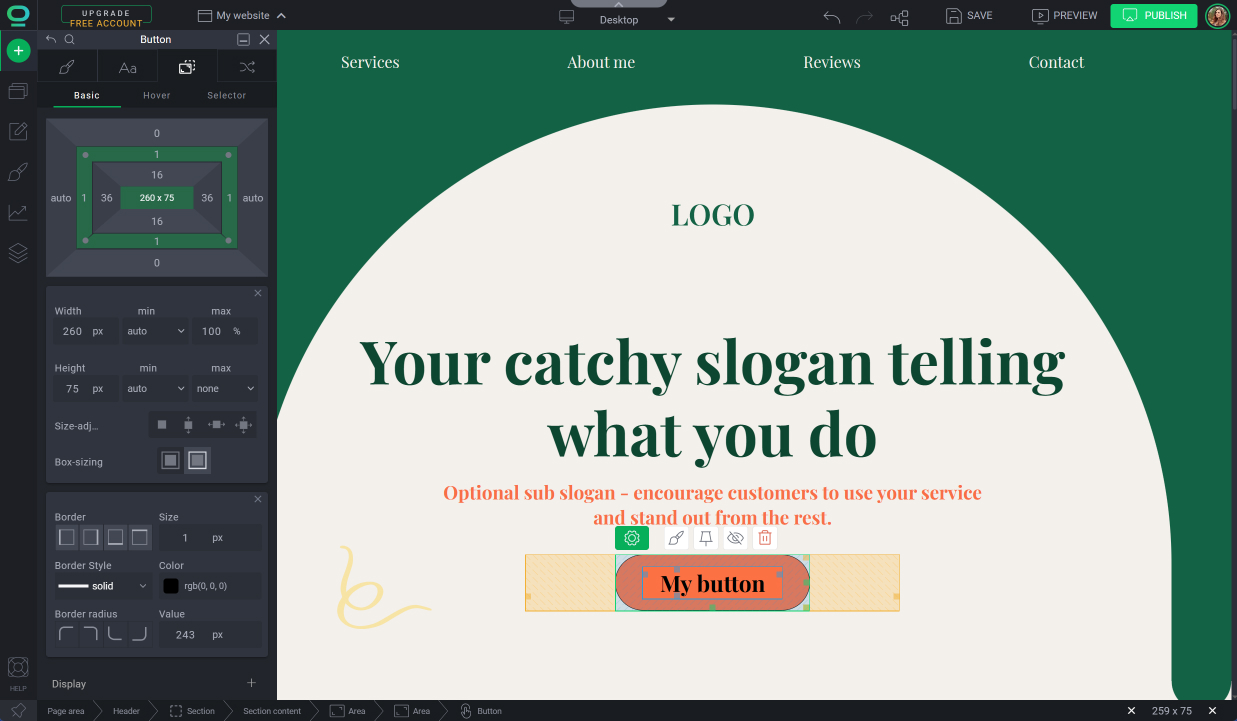Image resolution: width=1237 pixels, height=721 pixels.
Task: Open the shuffle interactions tab icon
Action: click(x=247, y=67)
